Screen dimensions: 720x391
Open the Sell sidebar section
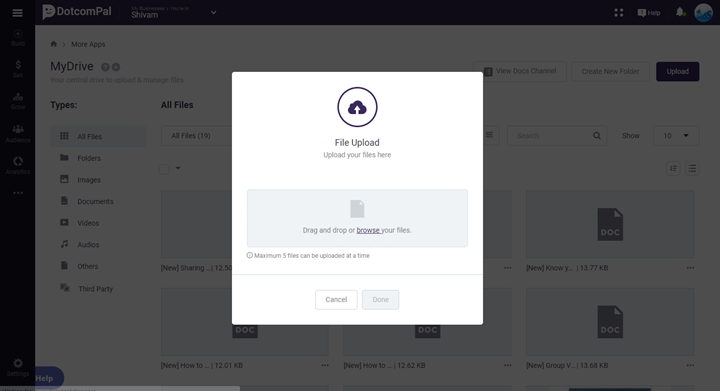tap(18, 69)
